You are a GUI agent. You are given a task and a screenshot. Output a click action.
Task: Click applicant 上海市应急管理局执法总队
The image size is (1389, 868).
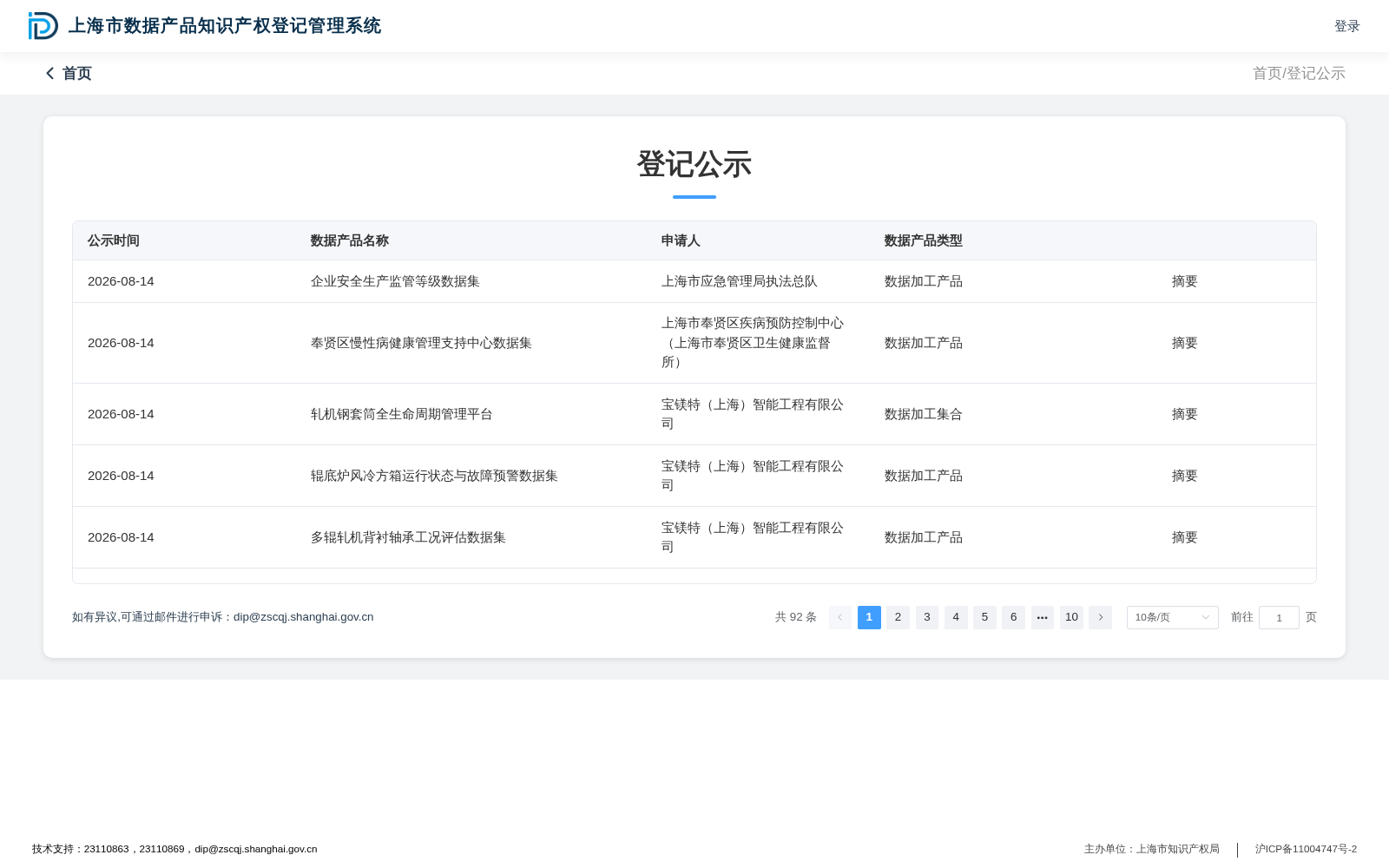(x=740, y=281)
